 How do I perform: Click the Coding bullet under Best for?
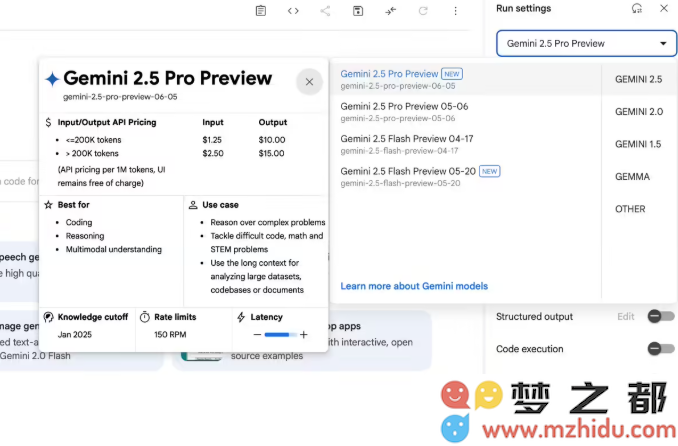coord(79,222)
